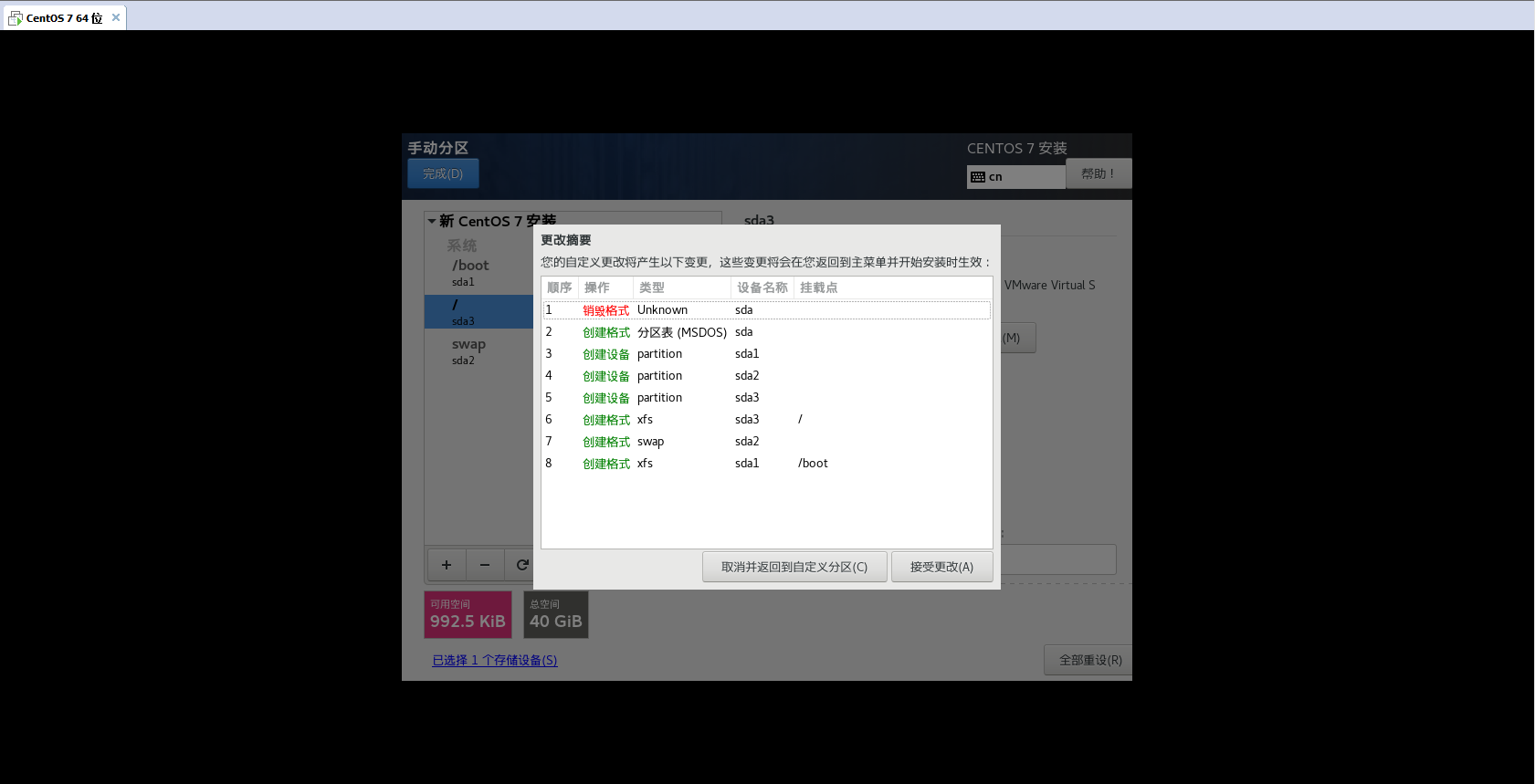Select the / sda3 mount point
Viewport: 1535px width, 784px height.
479,312
